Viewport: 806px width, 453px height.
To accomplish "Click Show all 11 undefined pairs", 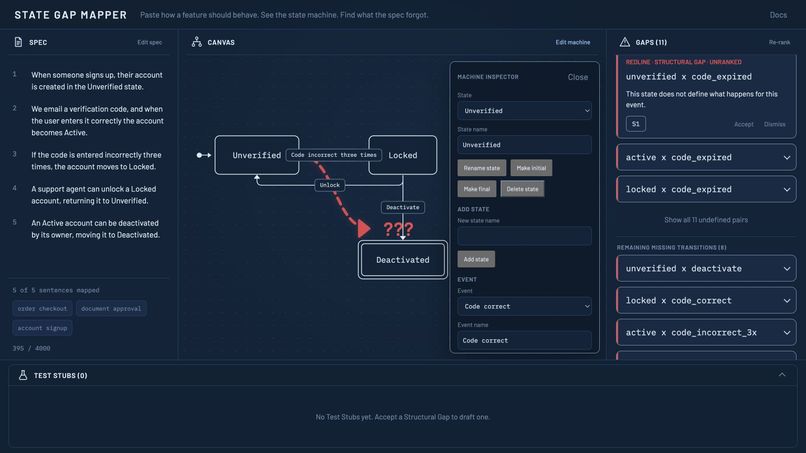I will (706, 220).
